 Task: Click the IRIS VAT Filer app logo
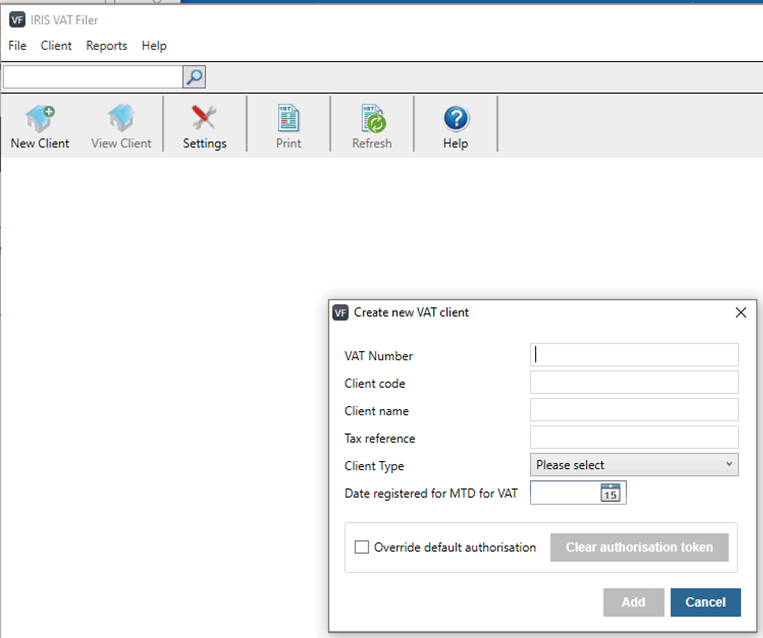pos(17,20)
